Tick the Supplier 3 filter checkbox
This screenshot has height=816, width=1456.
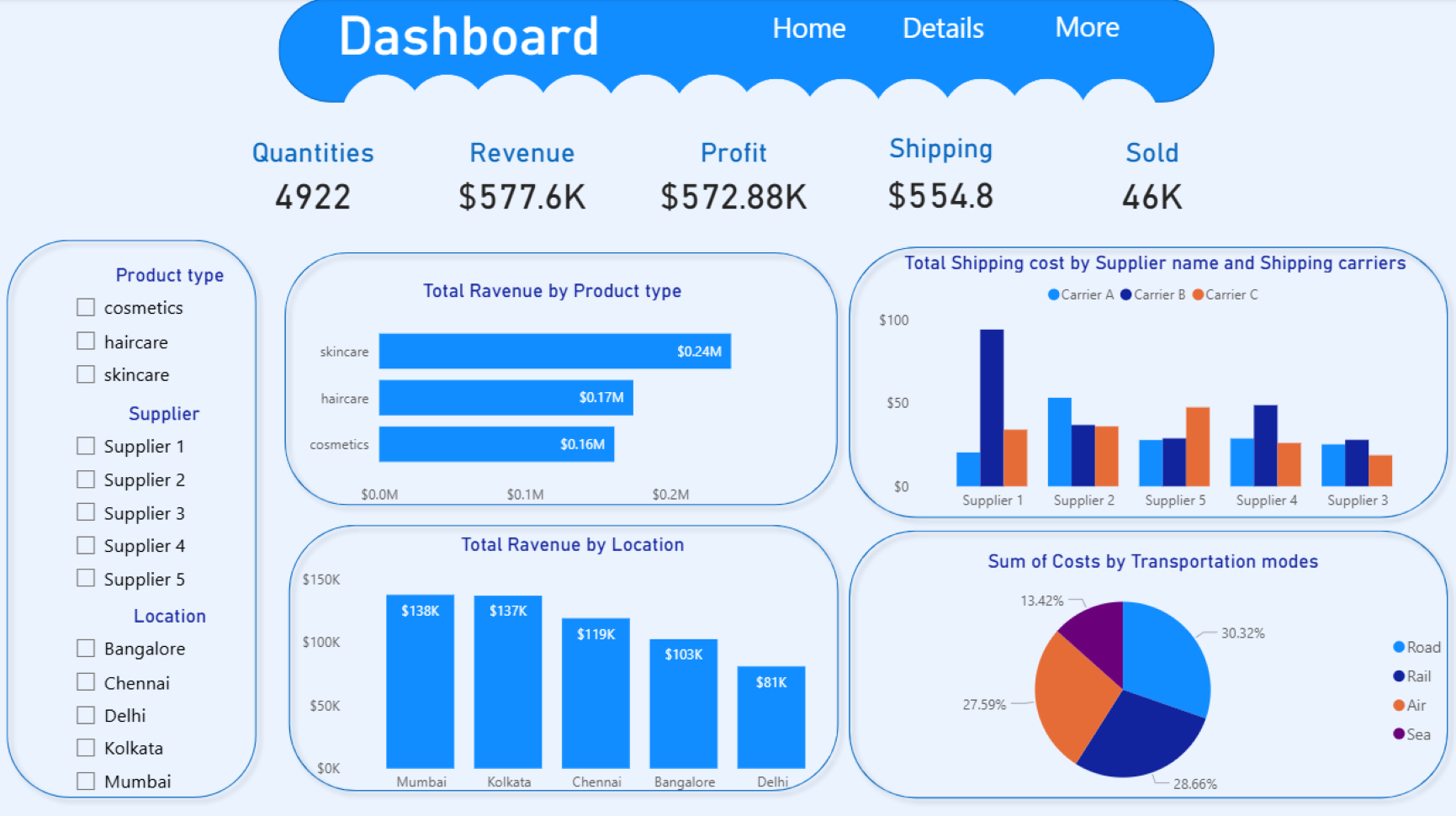point(86,511)
